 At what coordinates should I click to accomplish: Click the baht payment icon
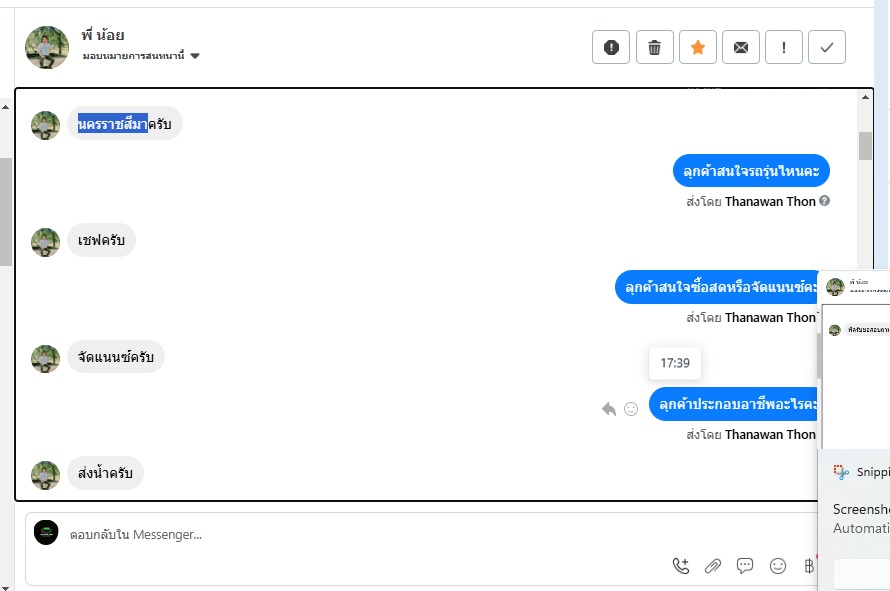pyautogui.click(x=808, y=567)
